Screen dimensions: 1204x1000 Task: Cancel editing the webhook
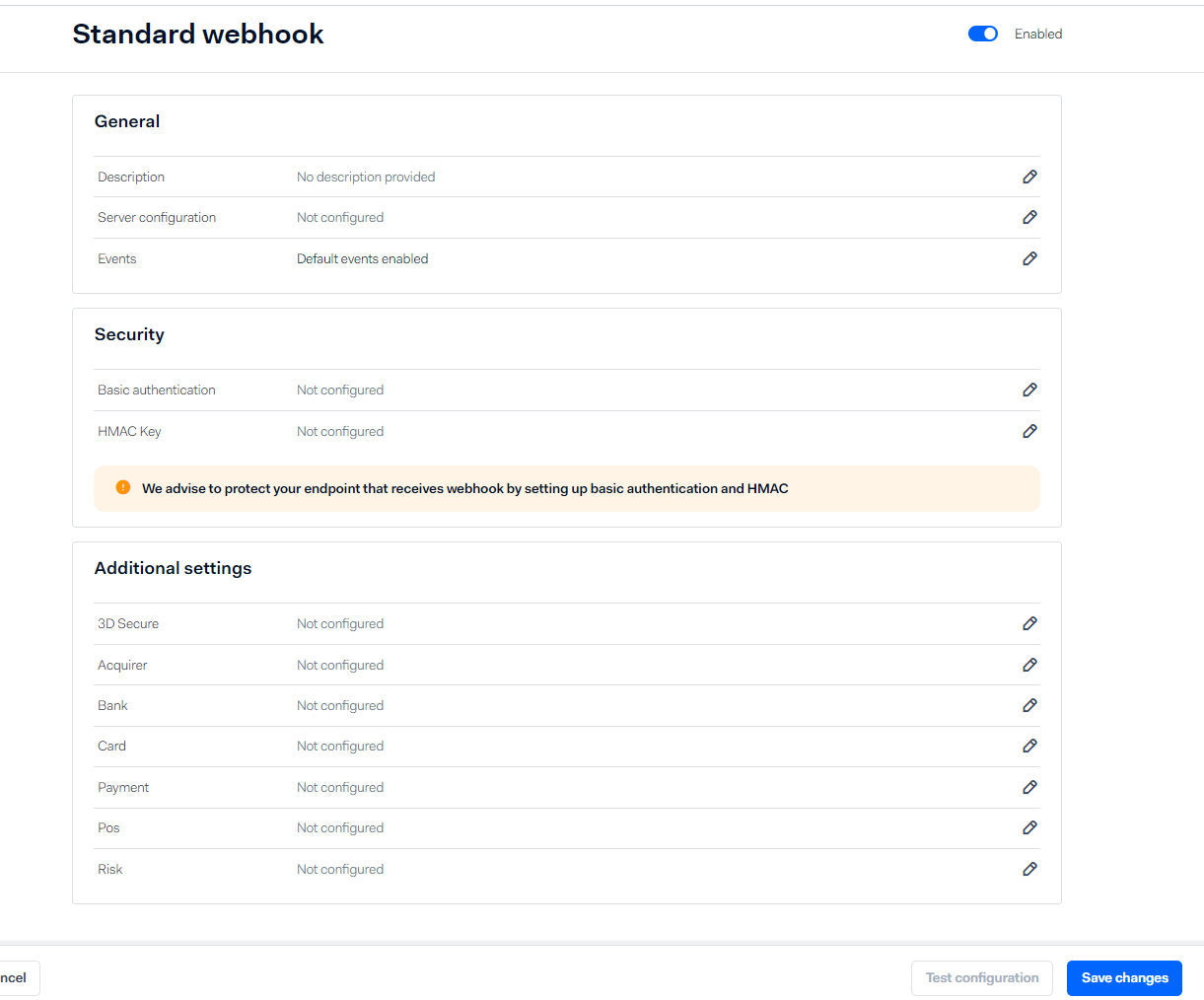(x=14, y=978)
